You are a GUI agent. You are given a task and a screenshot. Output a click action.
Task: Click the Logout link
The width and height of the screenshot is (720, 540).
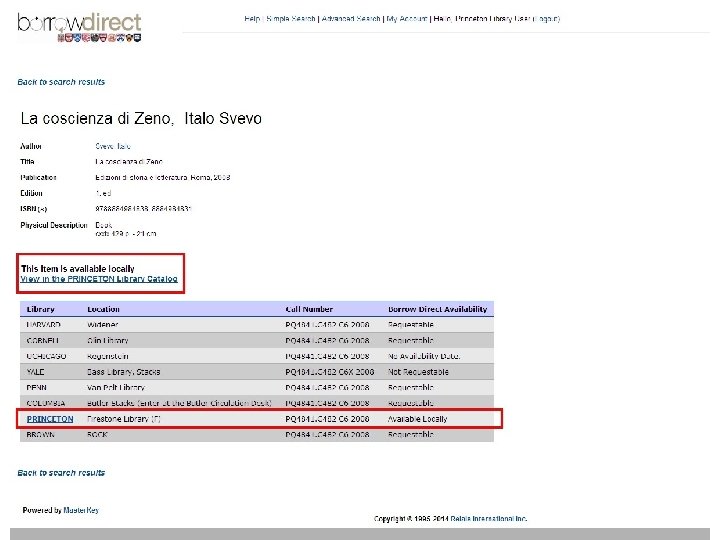(x=546, y=19)
